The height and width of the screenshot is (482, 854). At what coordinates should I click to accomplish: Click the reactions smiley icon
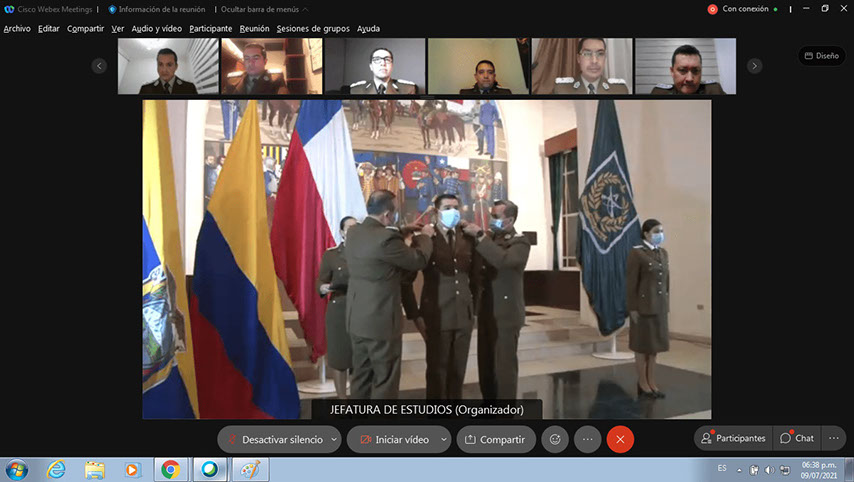(554, 439)
